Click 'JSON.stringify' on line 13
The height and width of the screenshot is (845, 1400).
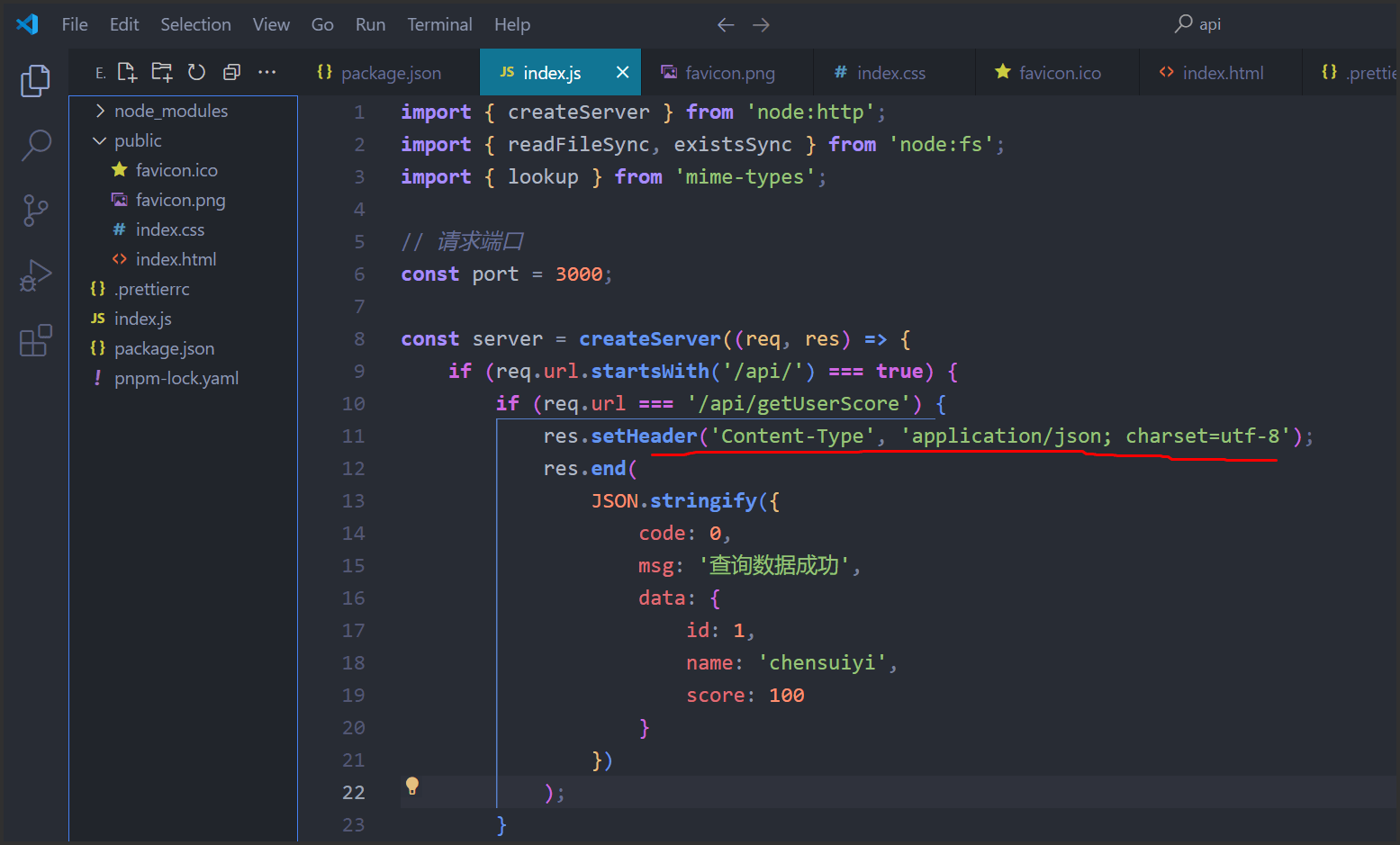click(673, 501)
